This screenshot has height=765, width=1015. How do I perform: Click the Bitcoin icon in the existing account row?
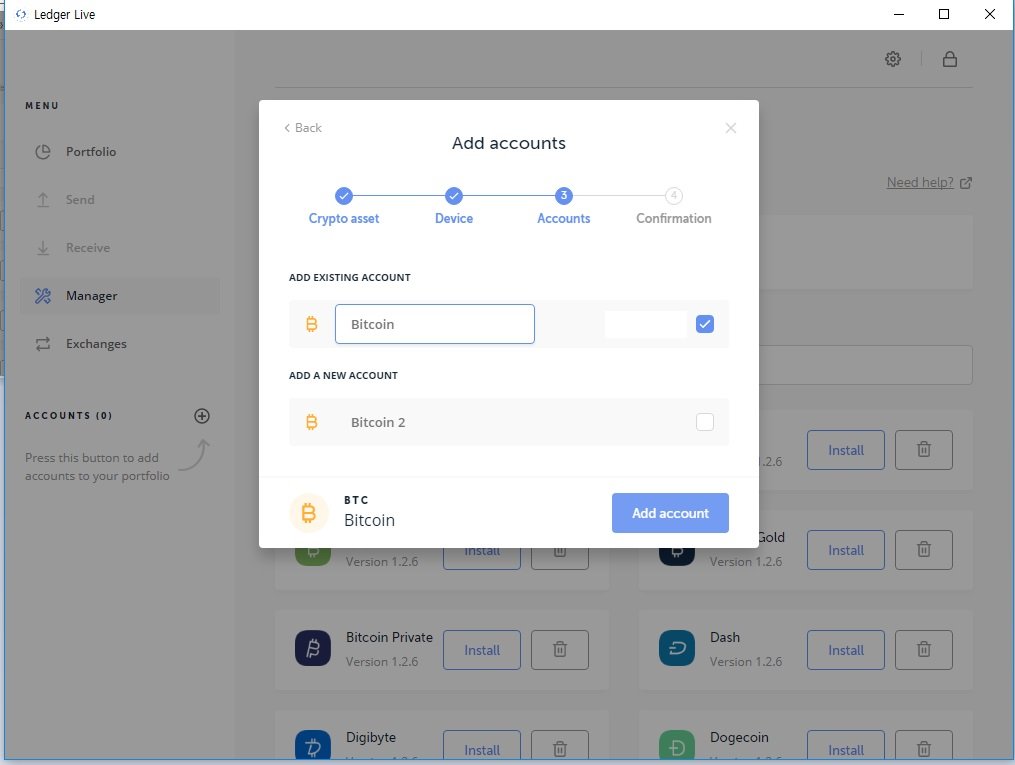[x=311, y=324]
